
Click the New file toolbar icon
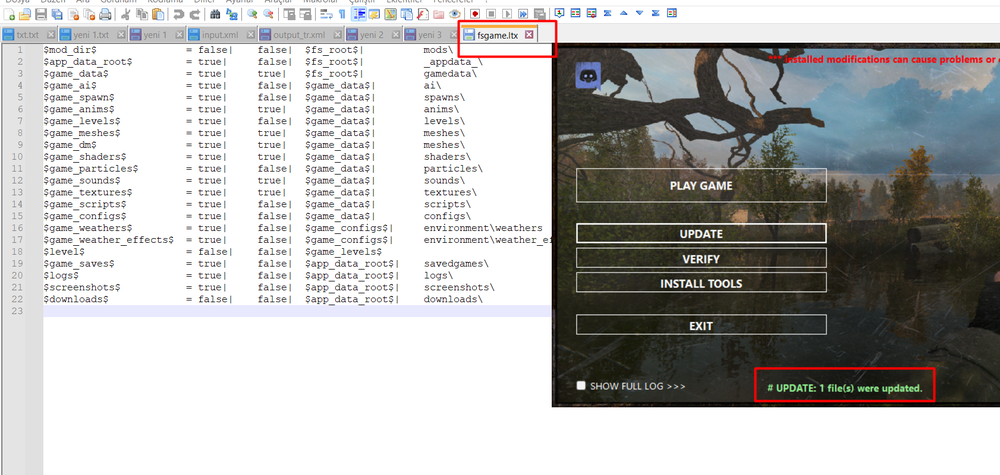click(x=10, y=13)
